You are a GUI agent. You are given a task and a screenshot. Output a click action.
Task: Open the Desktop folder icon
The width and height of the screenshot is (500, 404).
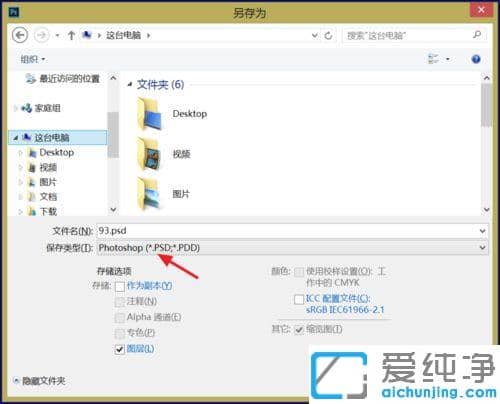click(149, 114)
